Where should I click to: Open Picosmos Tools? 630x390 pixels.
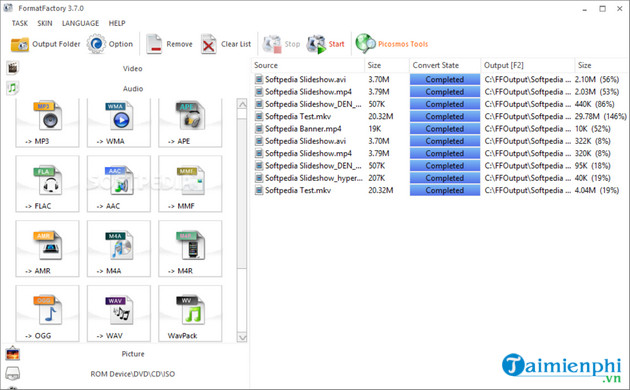392,44
